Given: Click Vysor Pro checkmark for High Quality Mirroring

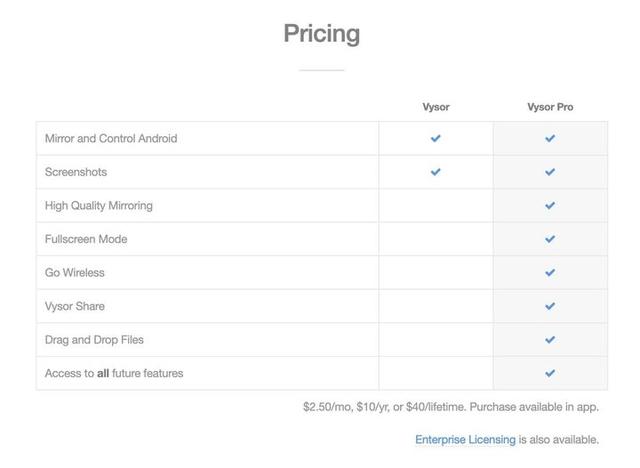Looking at the screenshot, I should click(x=549, y=206).
